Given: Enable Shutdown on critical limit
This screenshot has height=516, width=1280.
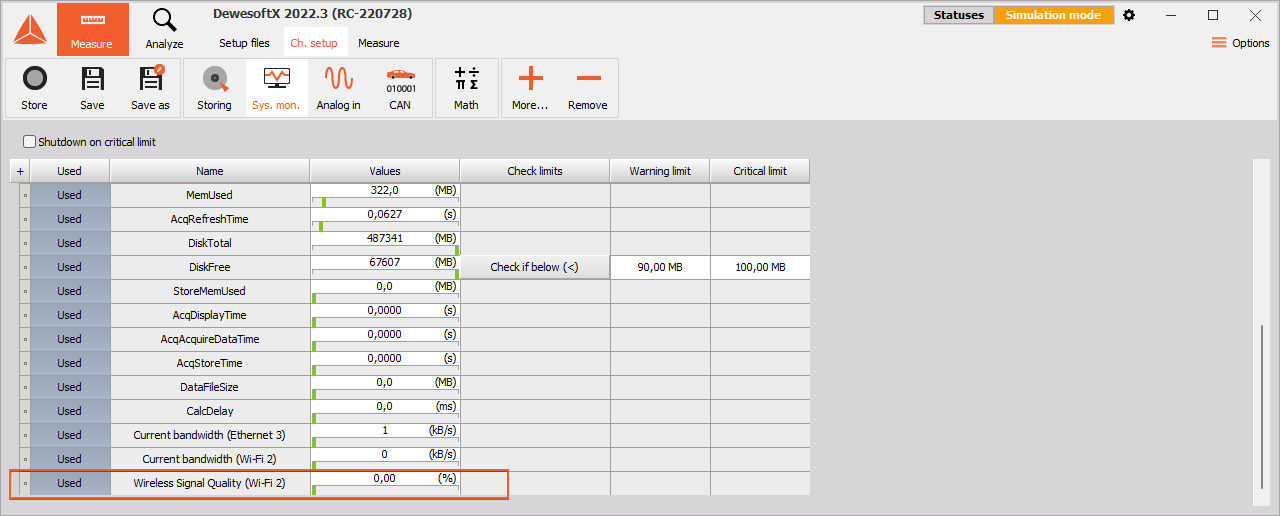Looking at the screenshot, I should click(29, 142).
